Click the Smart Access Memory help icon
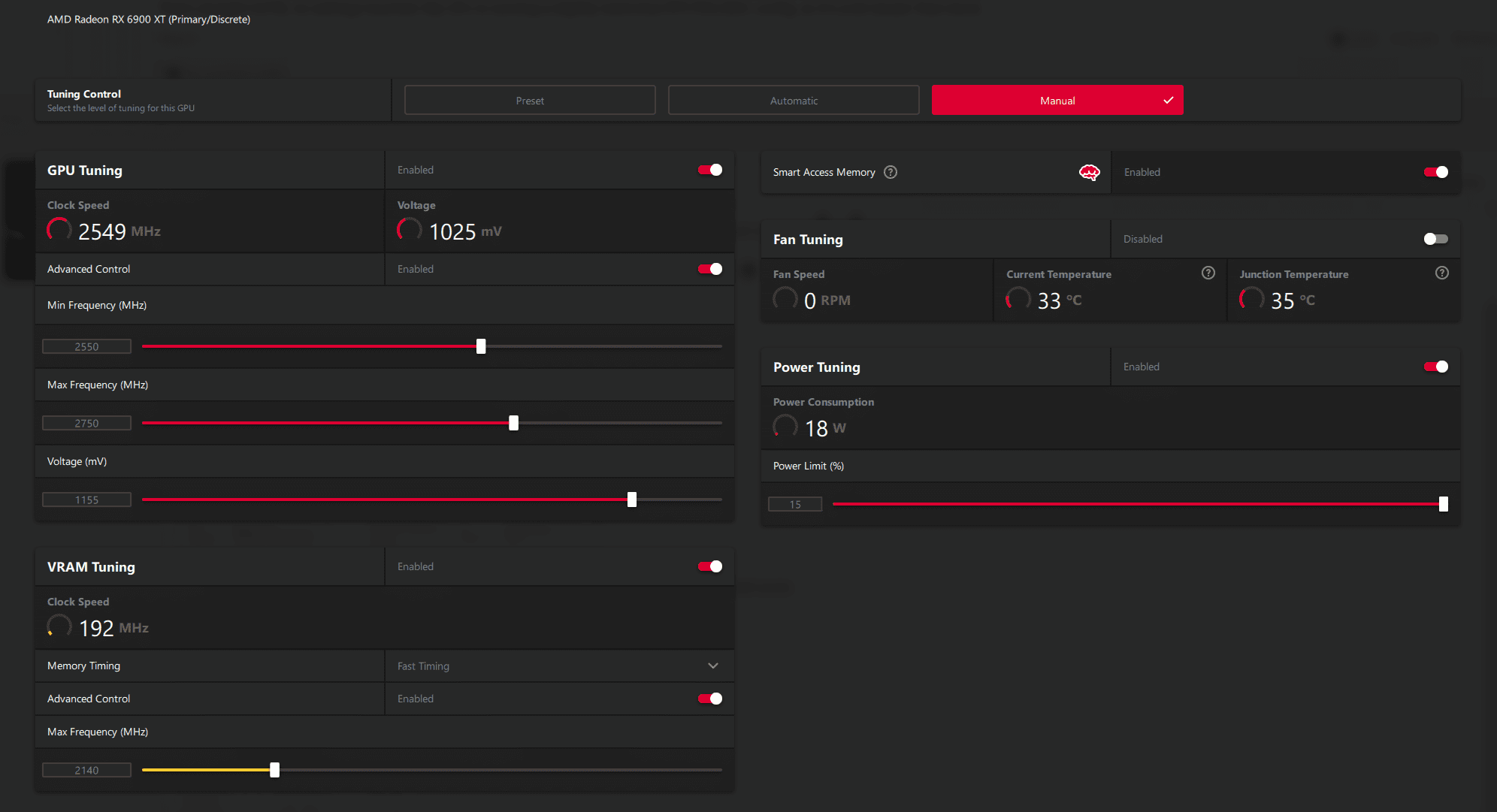Viewport: 1497px width, 812px height. pos(891,172)
